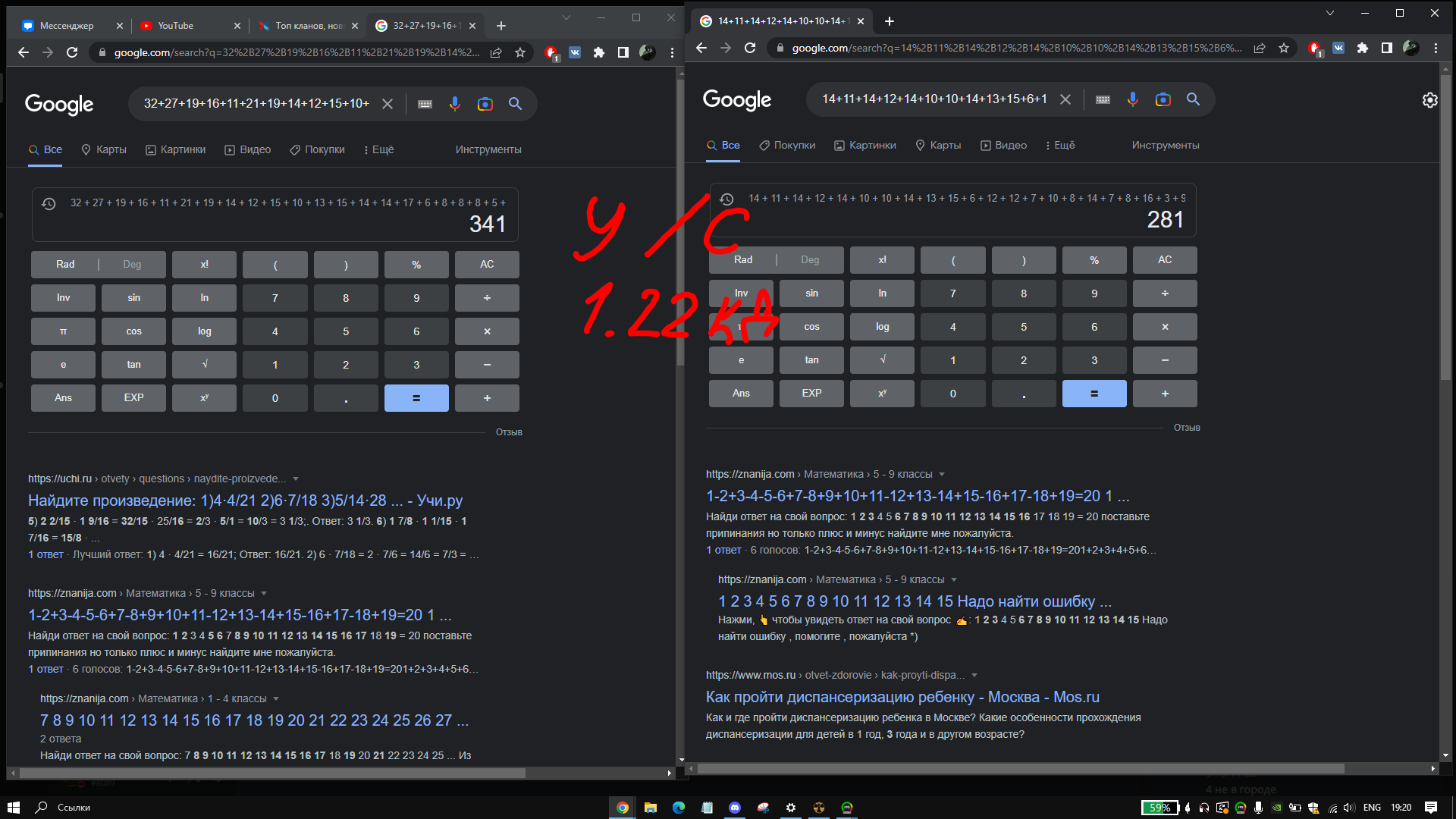
Task: Click Windows taskbar search box Ссылки
Action: pyautogui.click(x=74, y=808)
